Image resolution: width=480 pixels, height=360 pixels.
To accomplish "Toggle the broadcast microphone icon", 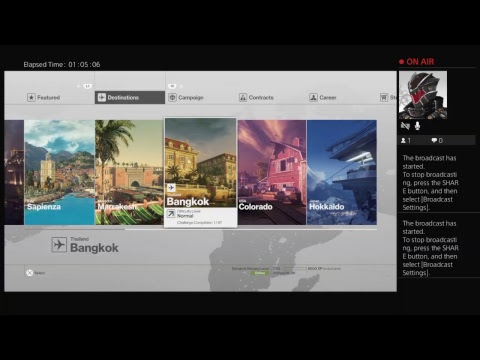I will click(417, 126).
